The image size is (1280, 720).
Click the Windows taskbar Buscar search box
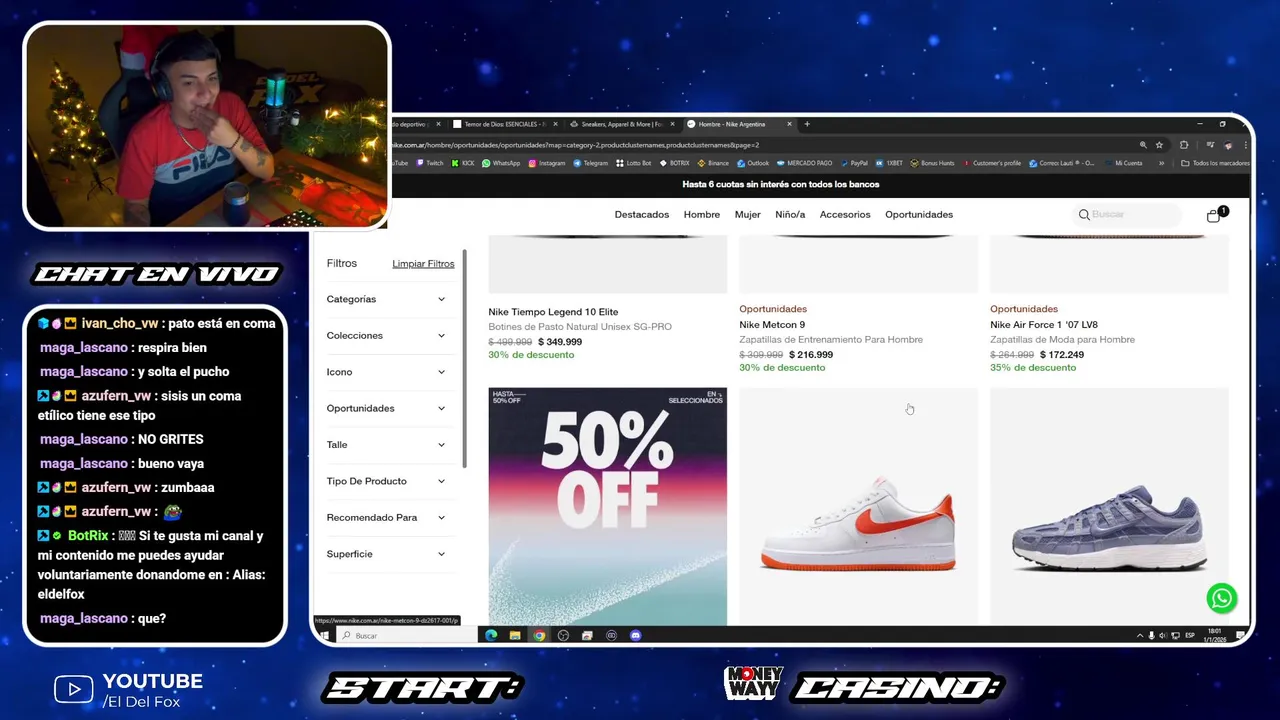coord(405,635)
